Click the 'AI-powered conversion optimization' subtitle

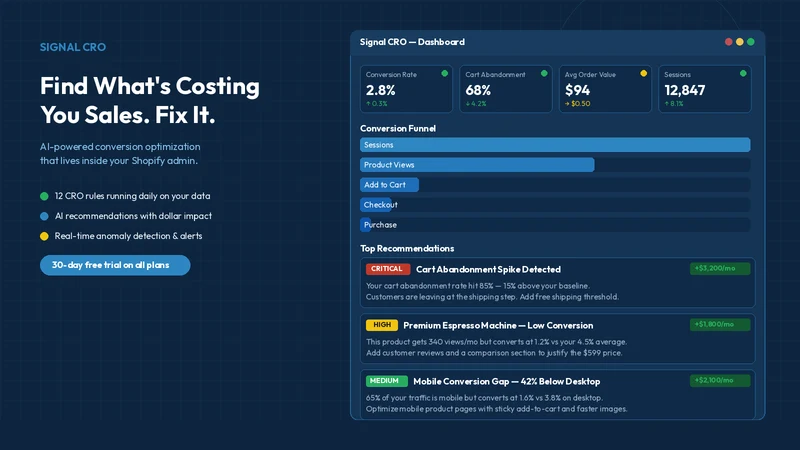[x=120, y=154]
